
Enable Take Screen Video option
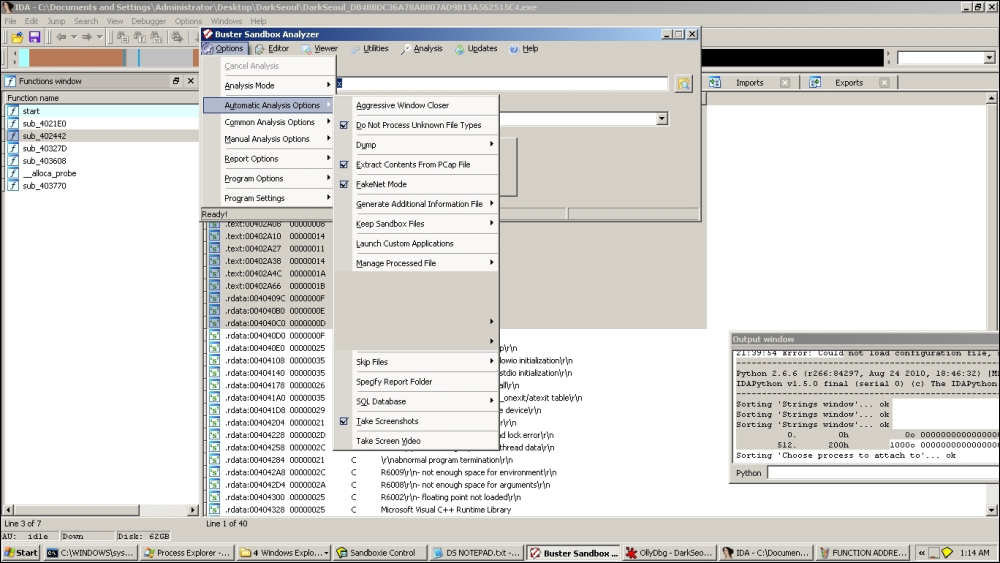(416, 441)
